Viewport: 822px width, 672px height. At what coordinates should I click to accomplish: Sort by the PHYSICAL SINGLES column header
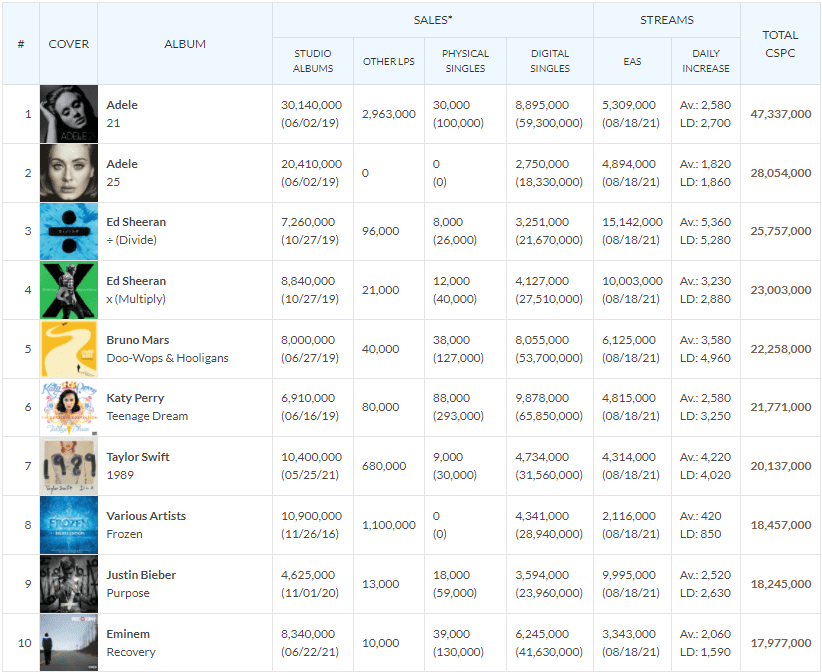tap(465, 61)
